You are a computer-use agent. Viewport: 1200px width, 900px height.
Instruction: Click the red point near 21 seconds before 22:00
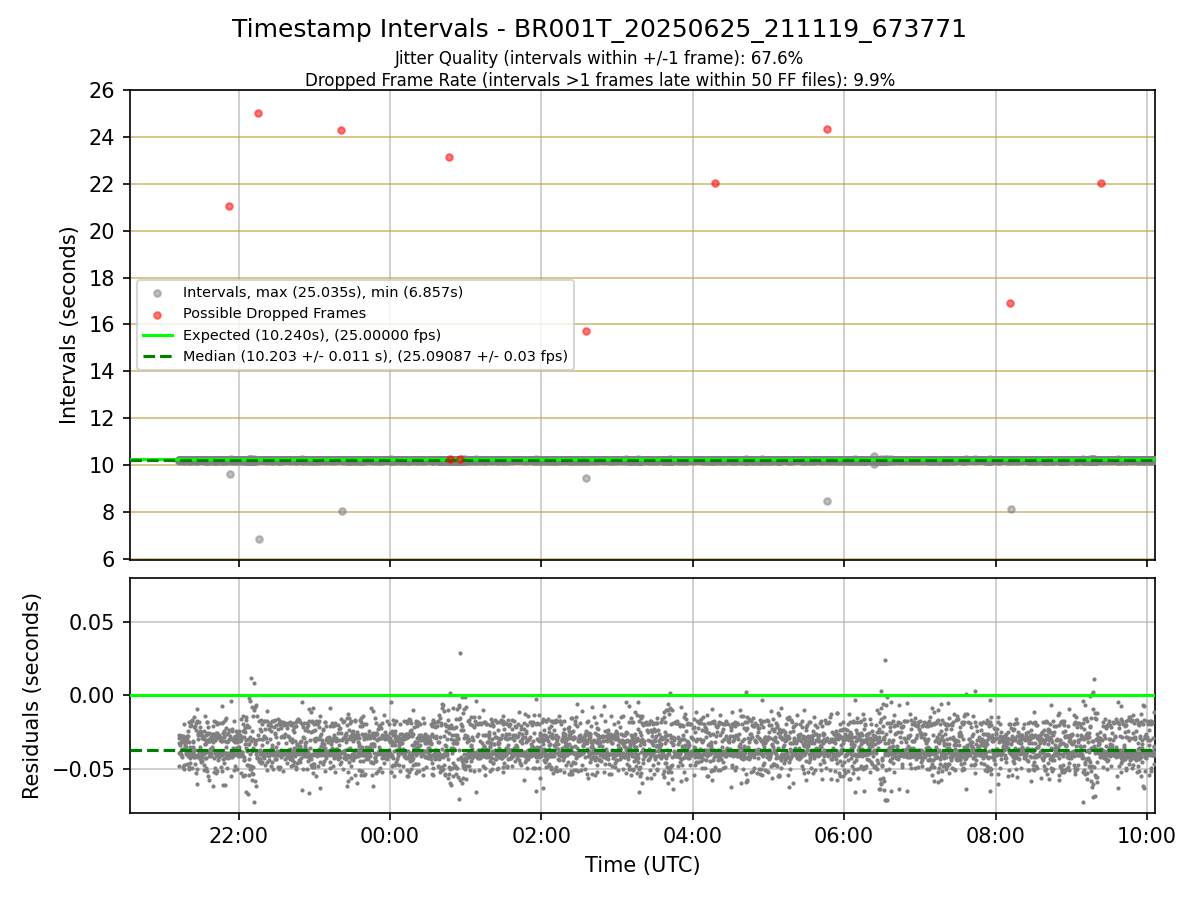click(x=229, y=206)
